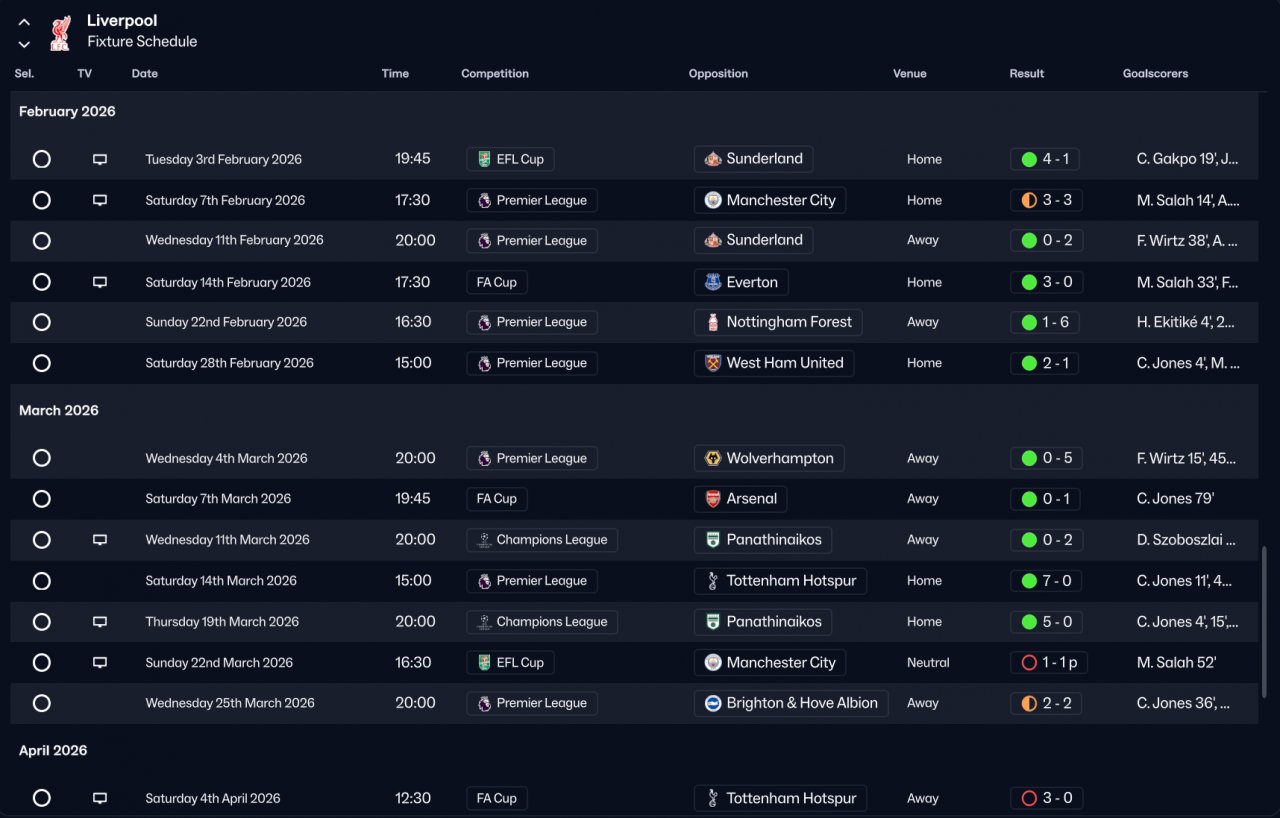Open Manchester City chip on 22nd March row
1280x818 pixels.
pyautogui.click(x=770, y=662)
